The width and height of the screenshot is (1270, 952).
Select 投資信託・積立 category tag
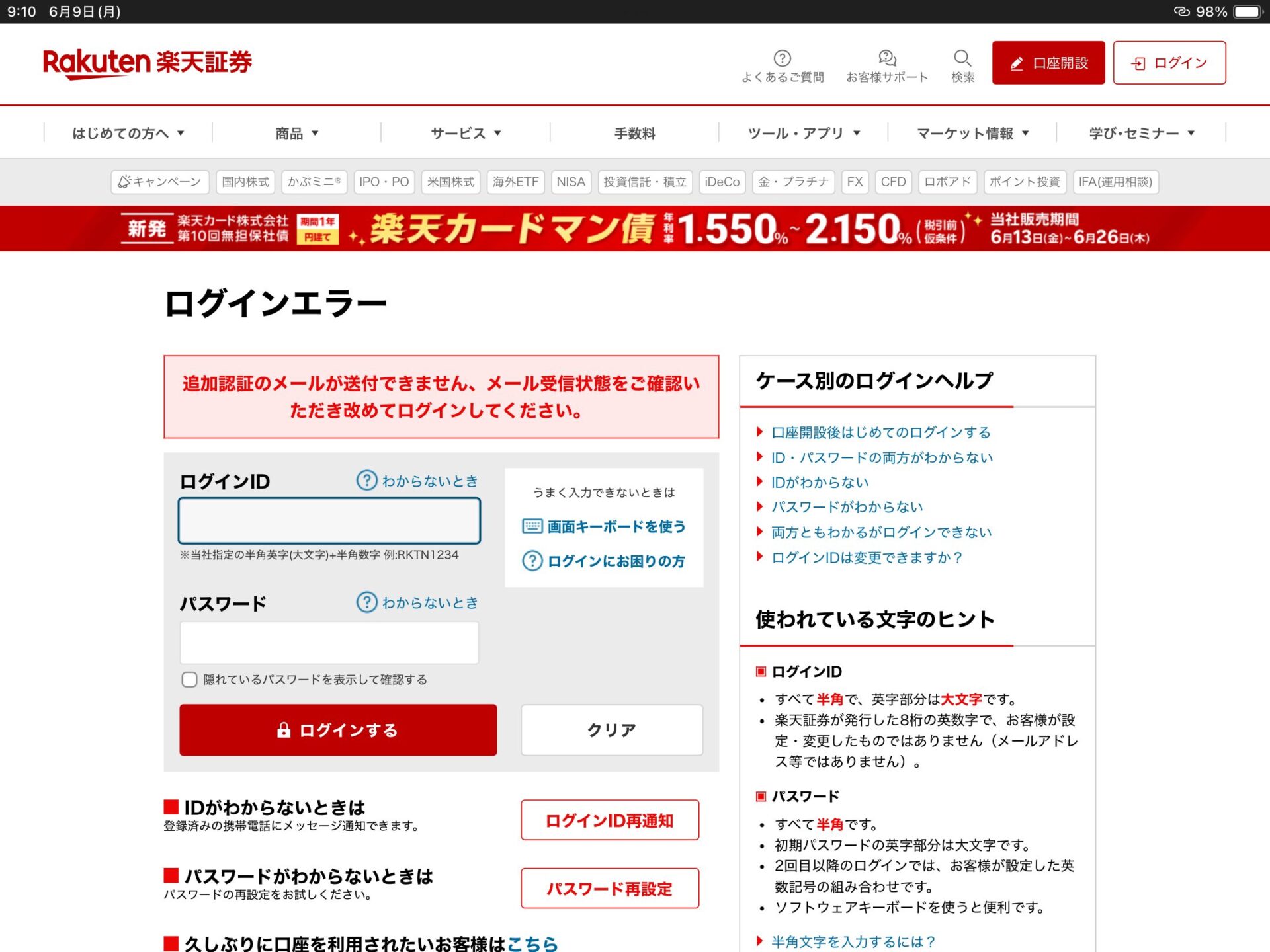645,182
